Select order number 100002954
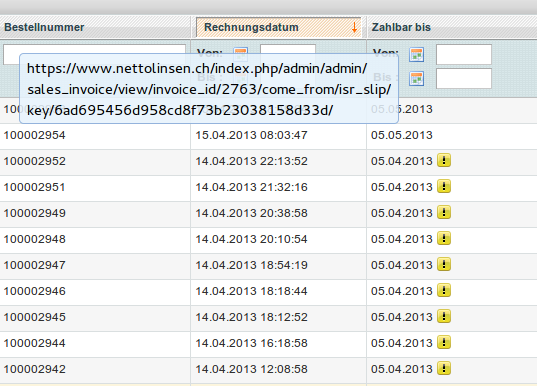The image size is (537, 386). 34,135
